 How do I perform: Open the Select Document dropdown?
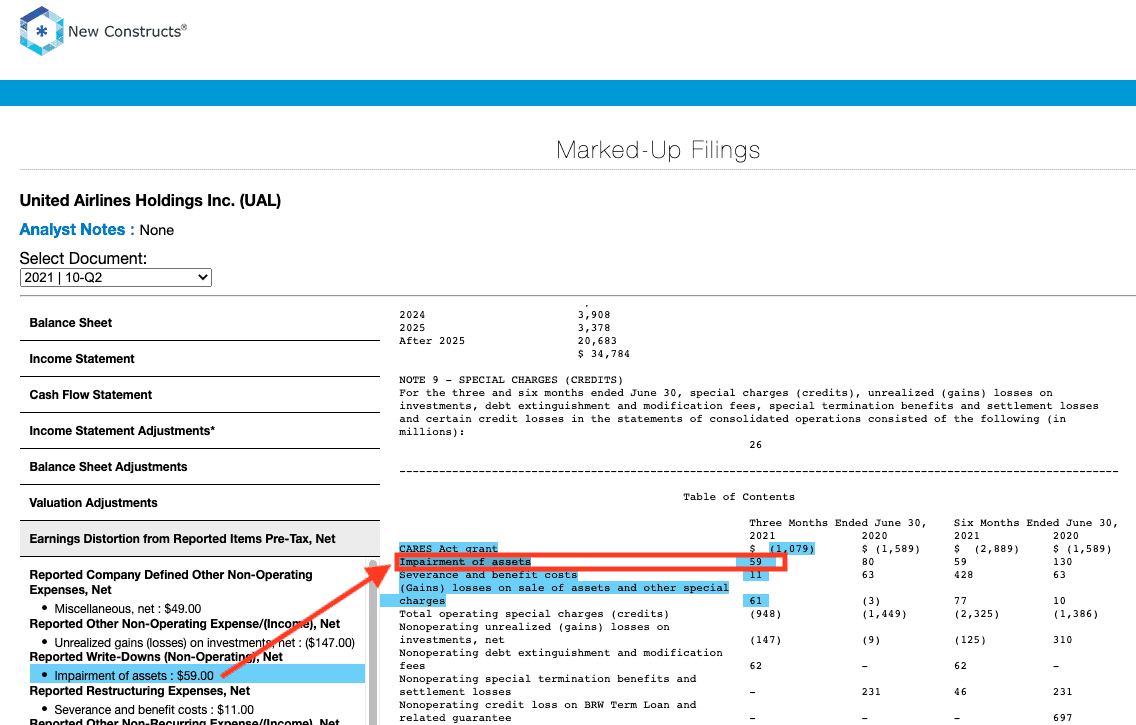coord(116,277)
